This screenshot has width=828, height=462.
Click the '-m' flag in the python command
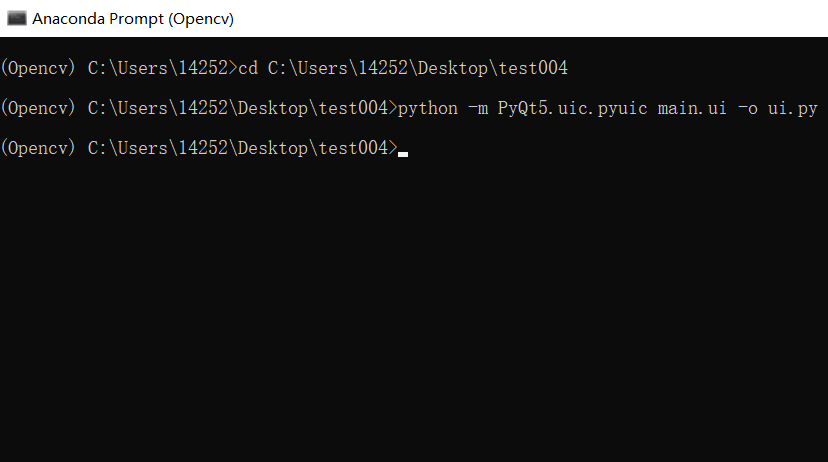point(478,108)
